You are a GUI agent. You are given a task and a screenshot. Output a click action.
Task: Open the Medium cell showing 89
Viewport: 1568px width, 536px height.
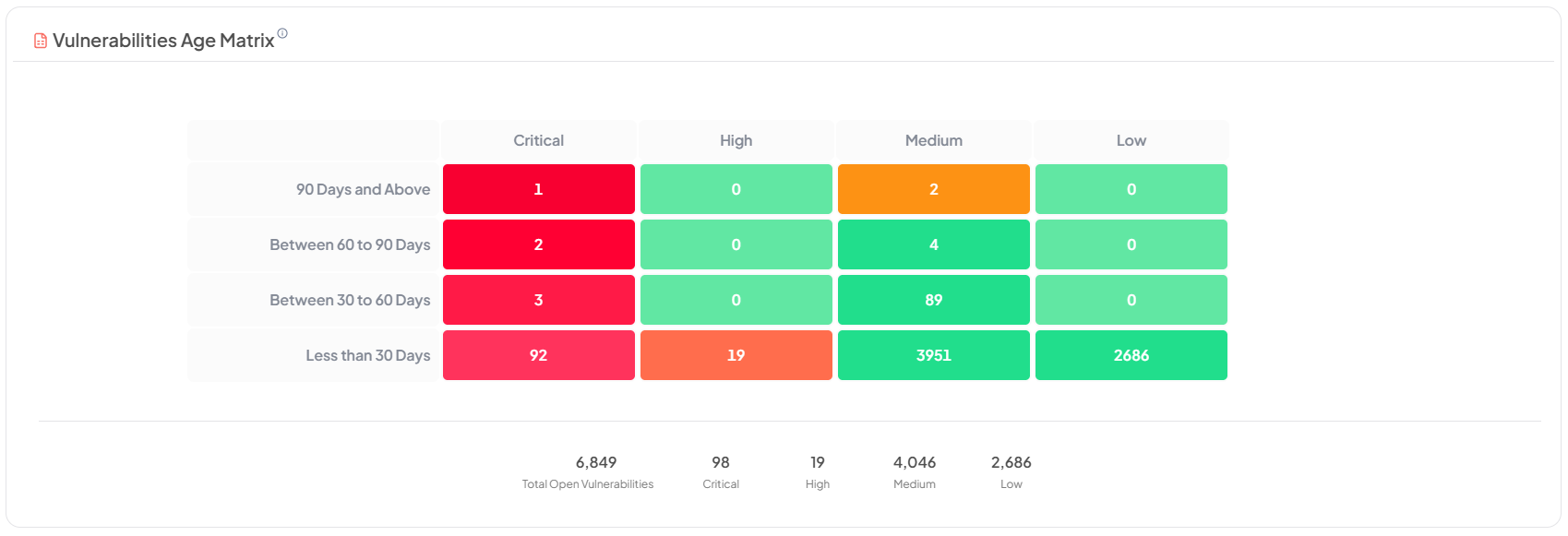[934, 300]
